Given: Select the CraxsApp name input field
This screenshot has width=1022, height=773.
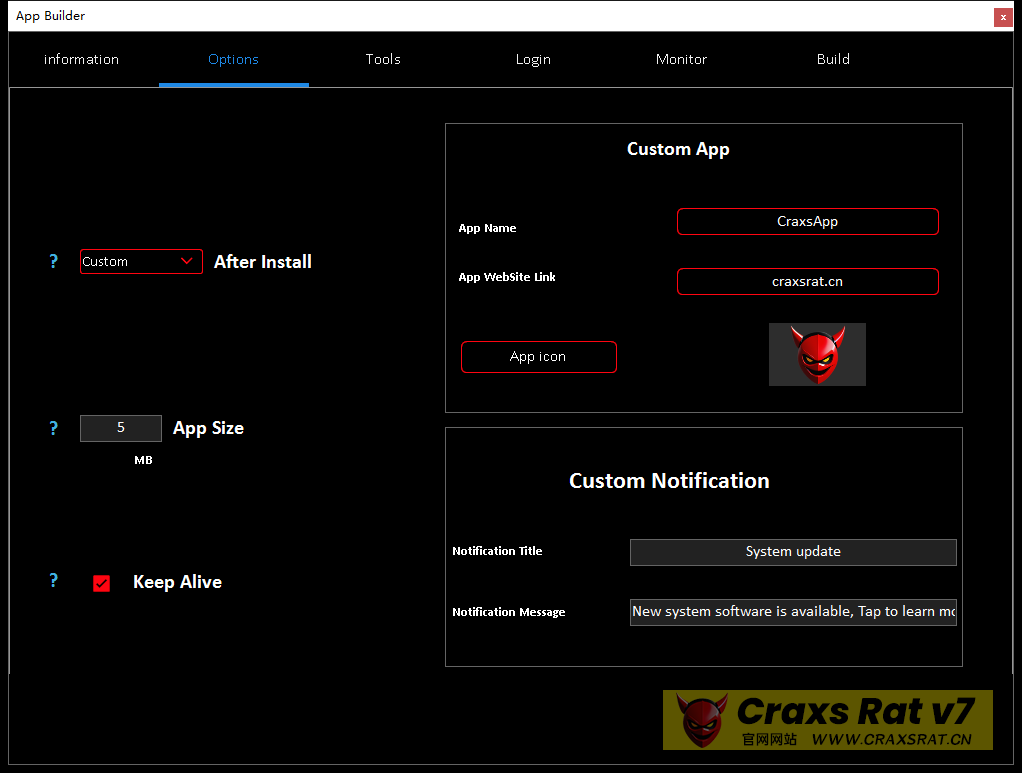Looking at the screenshot, I should click(807, 221).
